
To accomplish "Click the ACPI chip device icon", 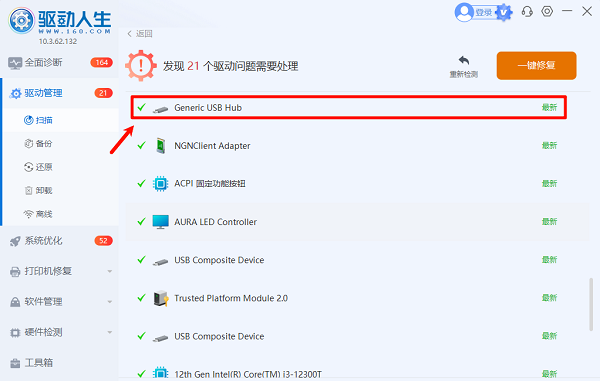I will click(x=161, y=184).
